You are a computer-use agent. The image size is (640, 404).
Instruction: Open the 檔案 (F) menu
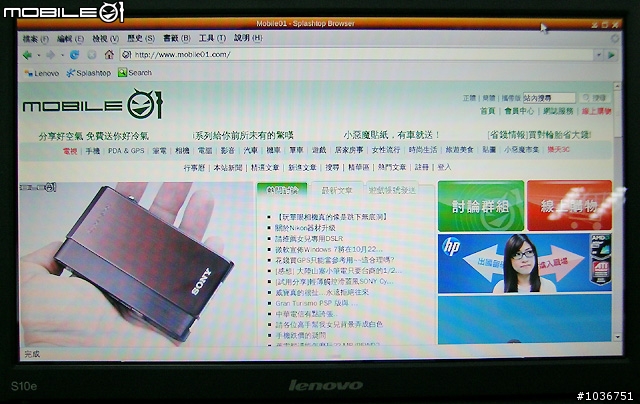(36, 39)
